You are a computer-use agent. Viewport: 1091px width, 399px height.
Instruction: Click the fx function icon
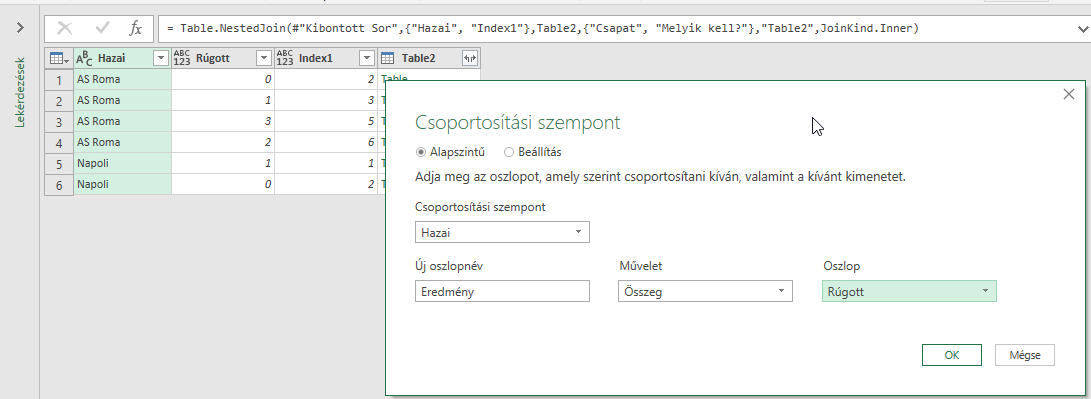coord(136,29)
